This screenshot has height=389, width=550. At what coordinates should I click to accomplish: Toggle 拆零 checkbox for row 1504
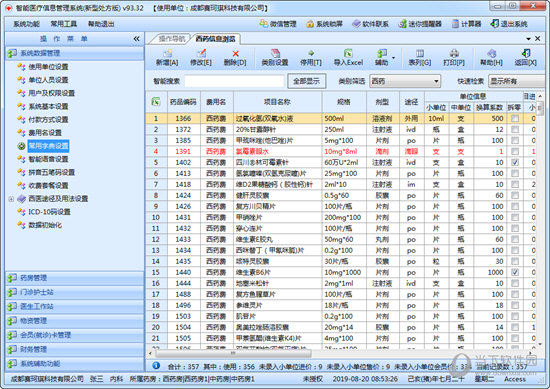point(515,327)
